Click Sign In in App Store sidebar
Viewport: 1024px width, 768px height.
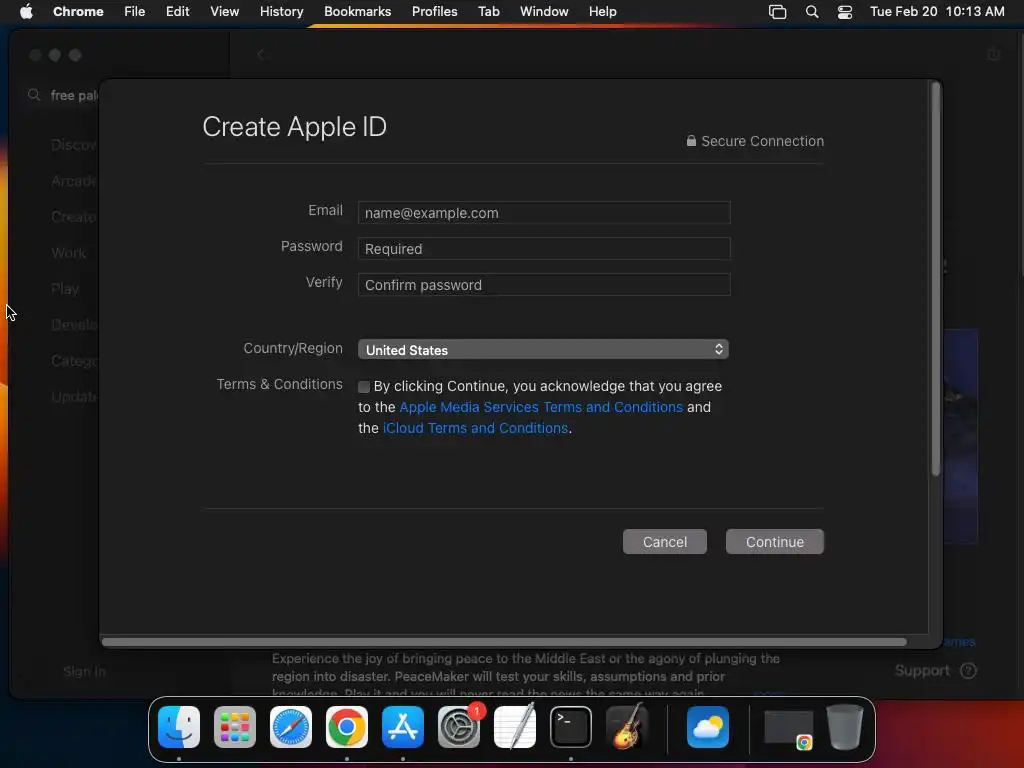(84, 671)
